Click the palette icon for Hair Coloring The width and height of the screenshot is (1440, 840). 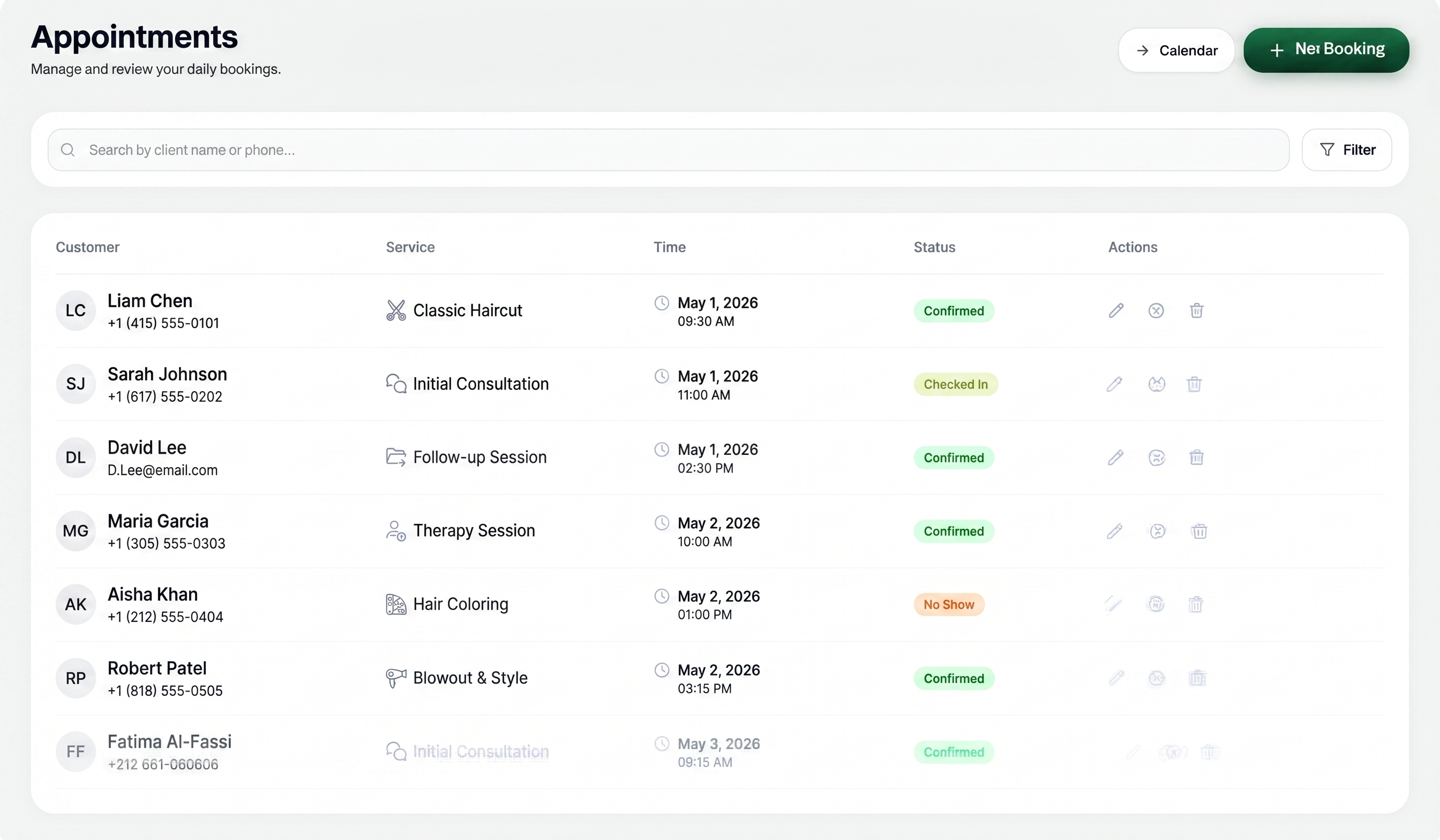395,604
